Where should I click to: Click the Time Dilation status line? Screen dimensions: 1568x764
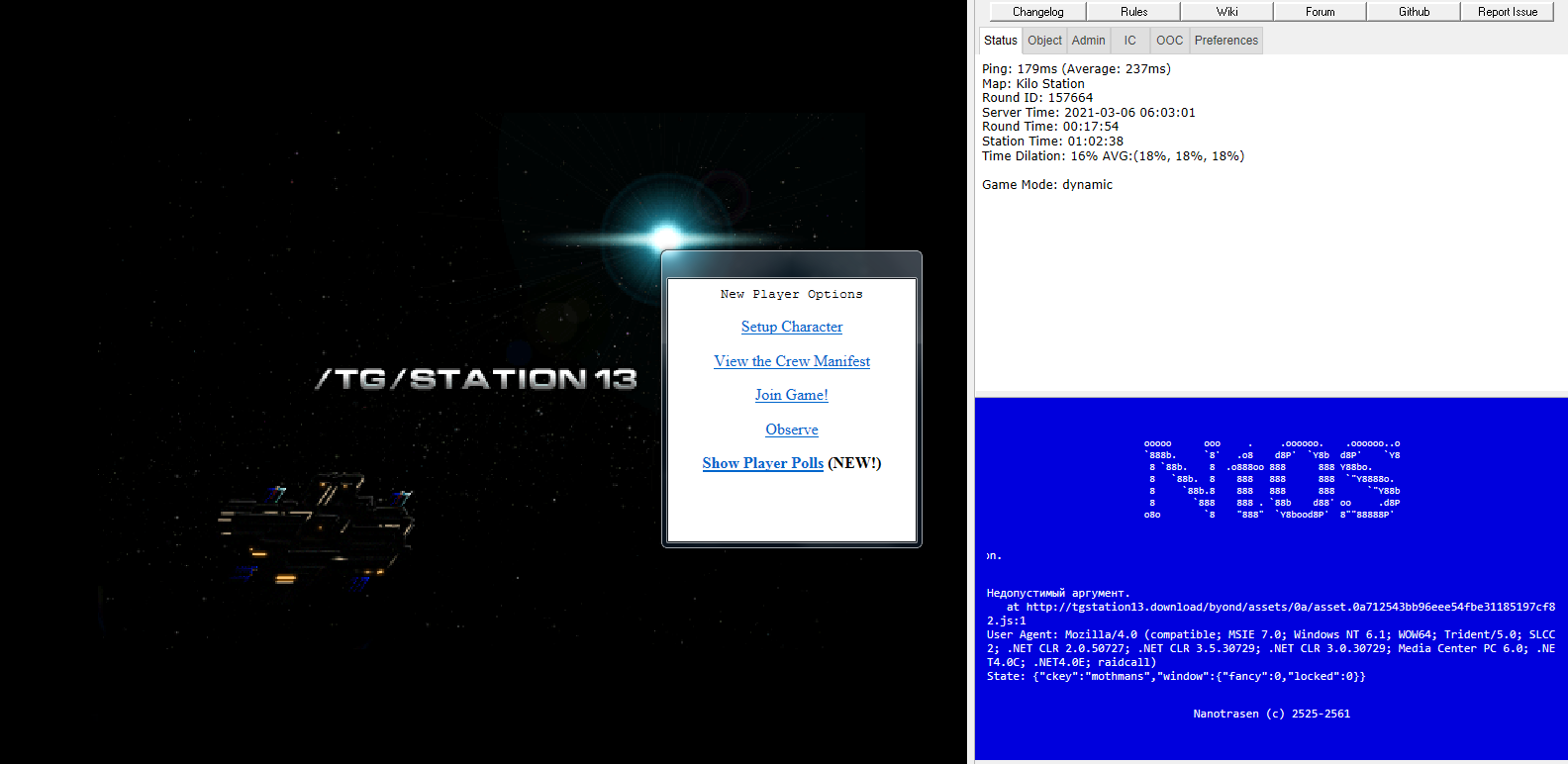1113,156
